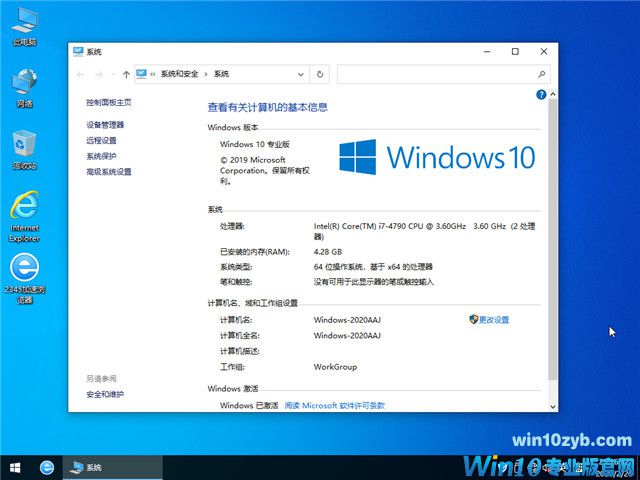Open the browser icon pinned on taskbar
The height and width of the screenshot is (480, 640).
point(46,467)
